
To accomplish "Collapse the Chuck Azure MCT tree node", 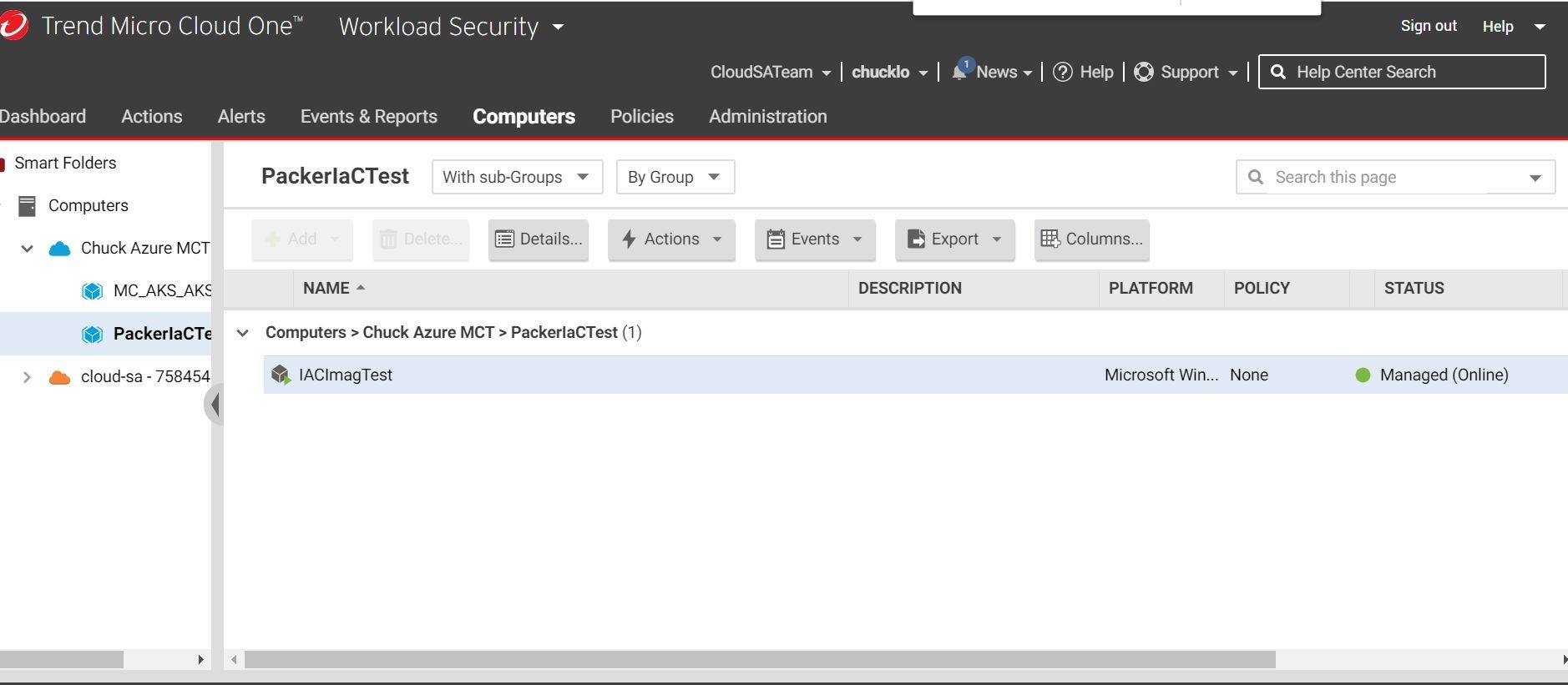I will click(x=27, y=249).
